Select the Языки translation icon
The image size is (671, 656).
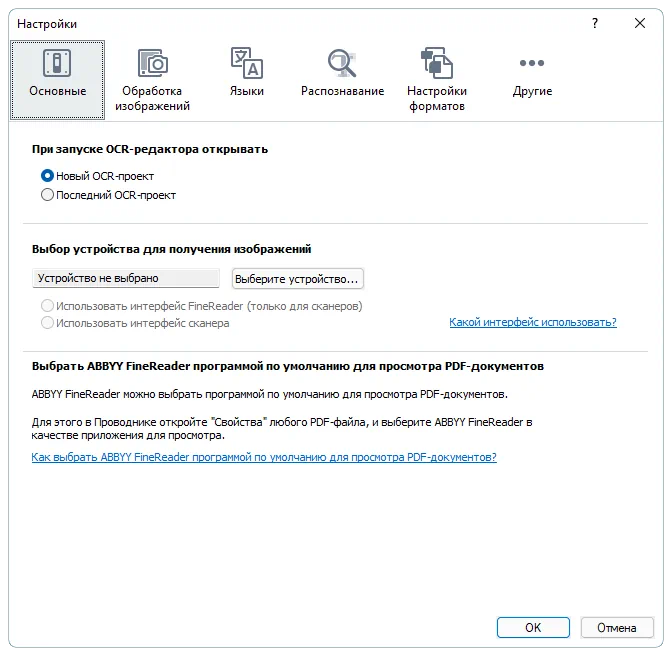(x=247, y=63)
